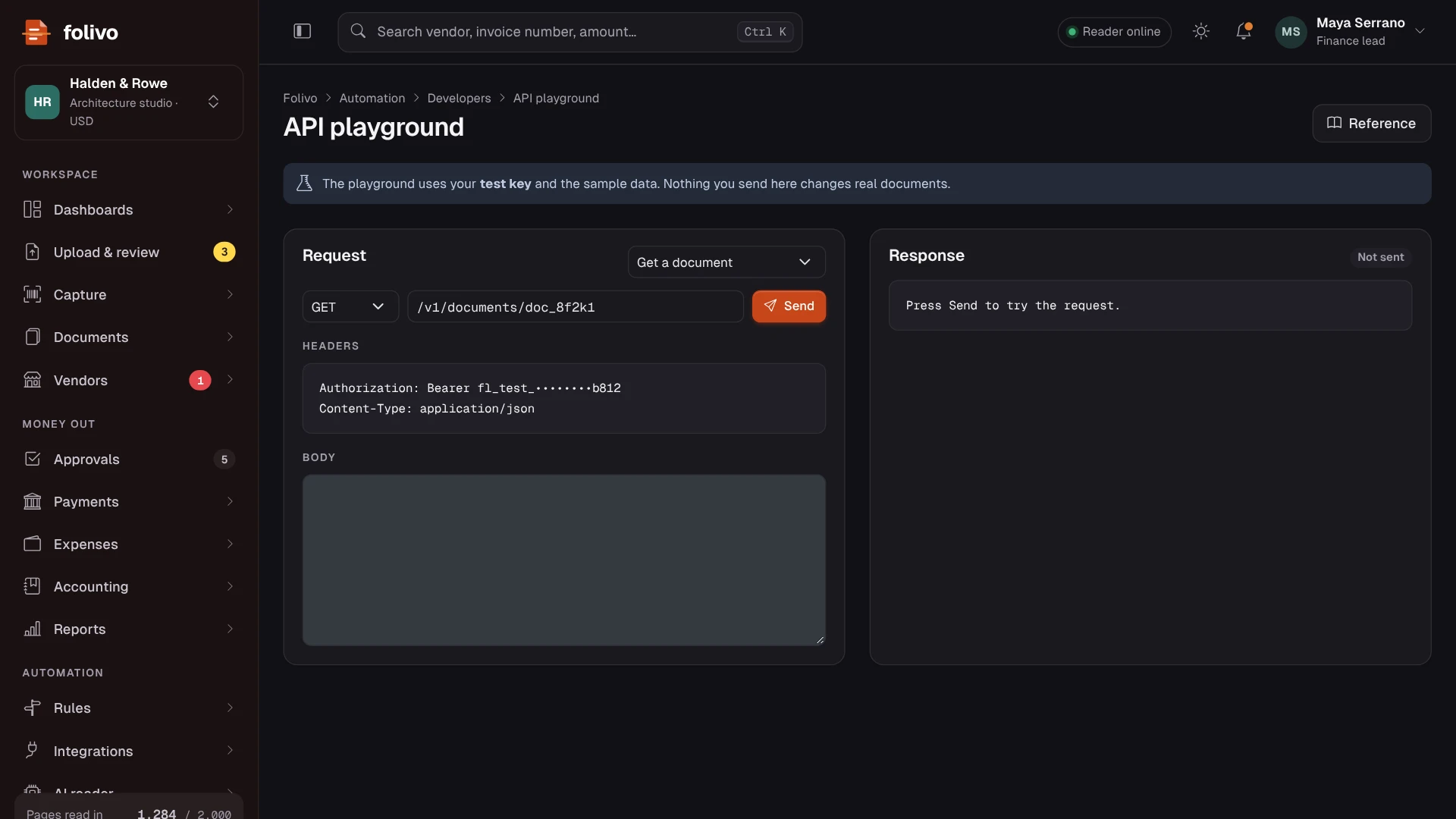Click the MS user avatar

click(1291, 32)
